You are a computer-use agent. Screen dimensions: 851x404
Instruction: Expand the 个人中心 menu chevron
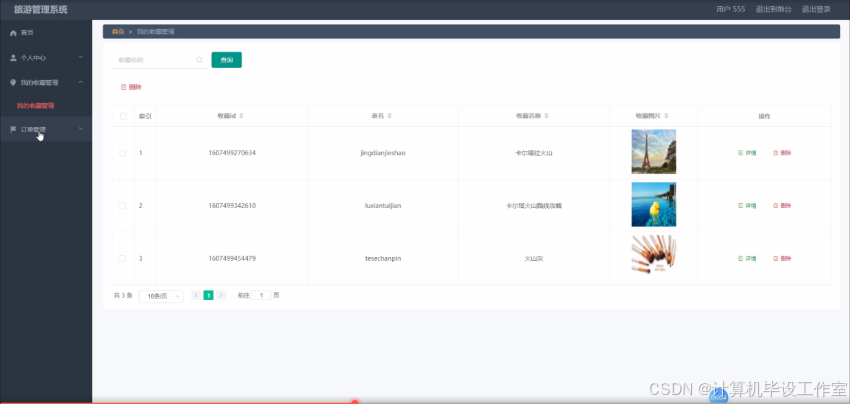(80, 57)
